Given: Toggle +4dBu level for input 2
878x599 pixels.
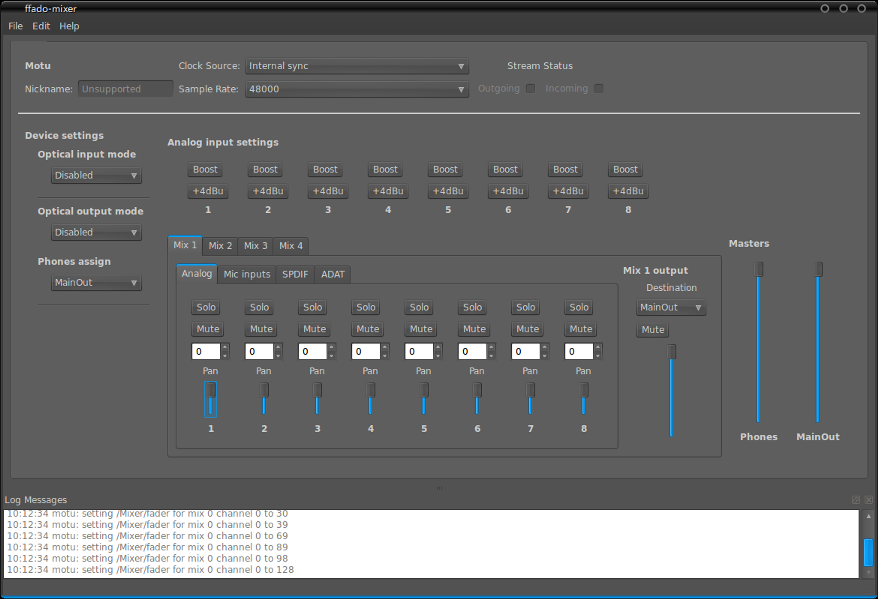Looking at the screenshot, I should pos(268,191).
